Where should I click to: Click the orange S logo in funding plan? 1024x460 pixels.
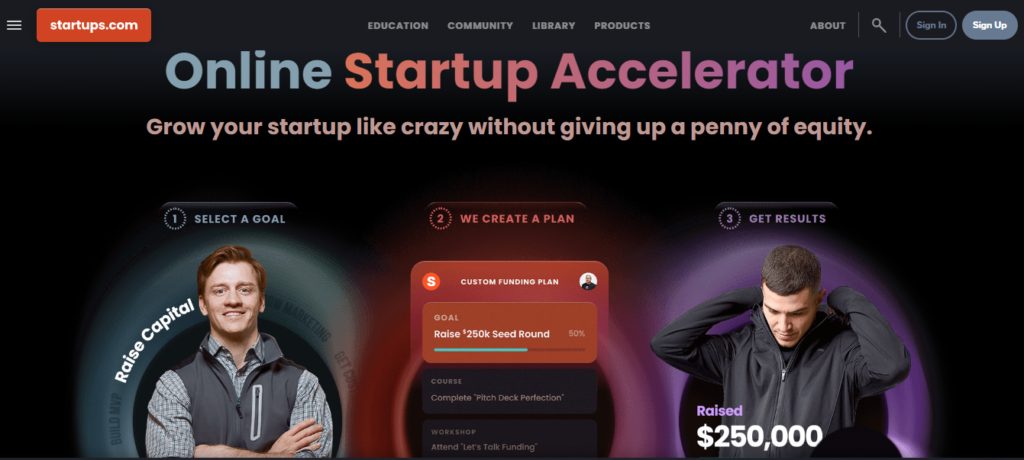(431, 282)
